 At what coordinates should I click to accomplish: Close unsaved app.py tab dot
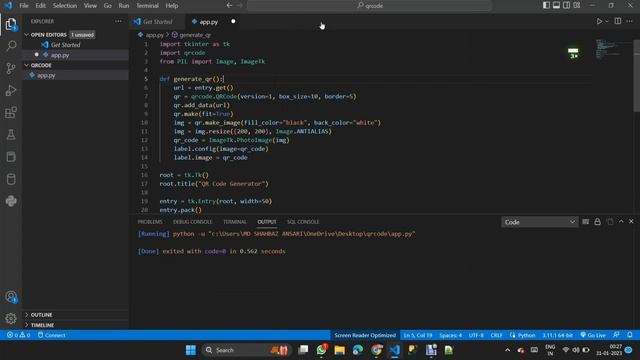pyautogui.click(x=233, y=21)
